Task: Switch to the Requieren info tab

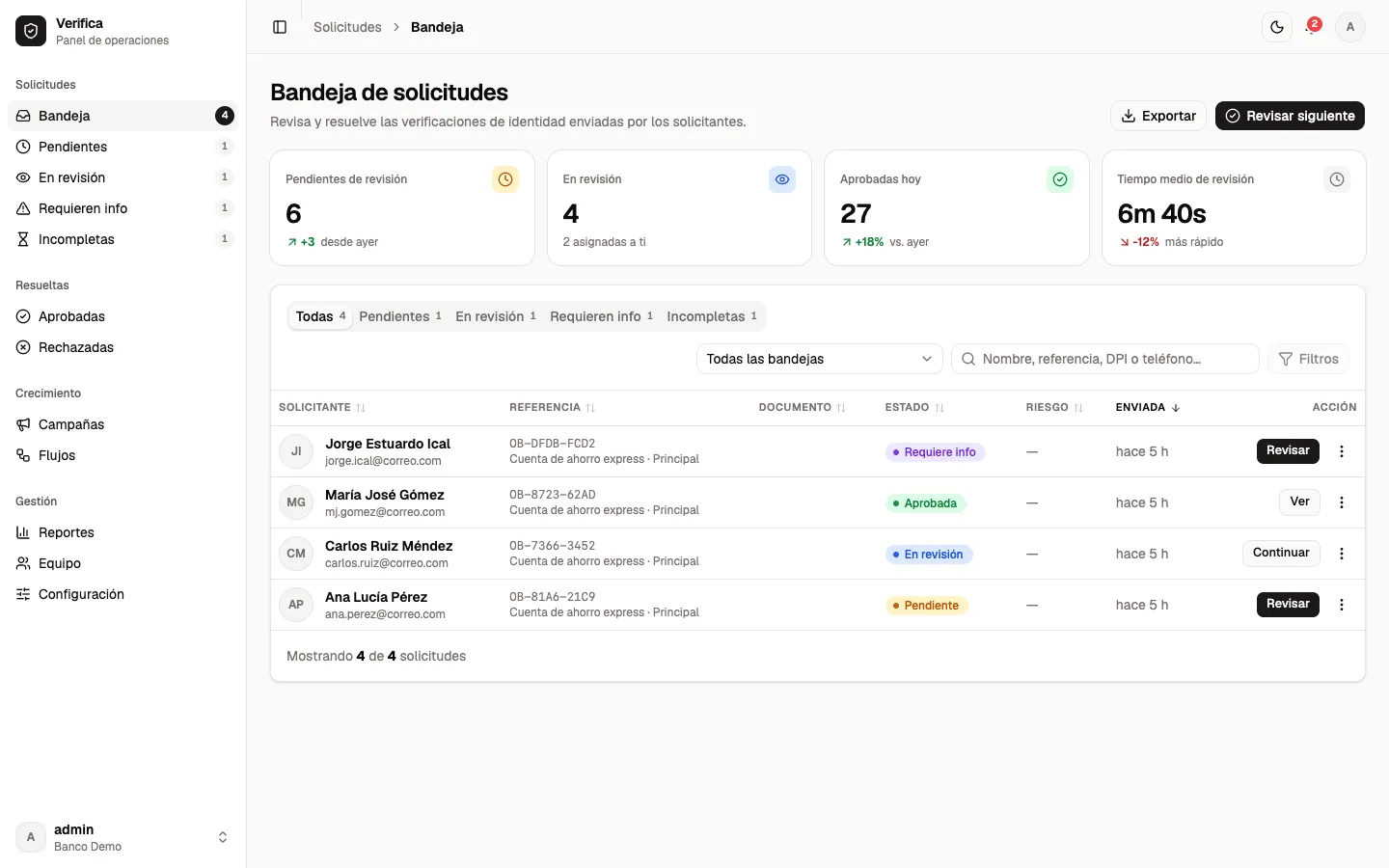Action: (602, 316)
